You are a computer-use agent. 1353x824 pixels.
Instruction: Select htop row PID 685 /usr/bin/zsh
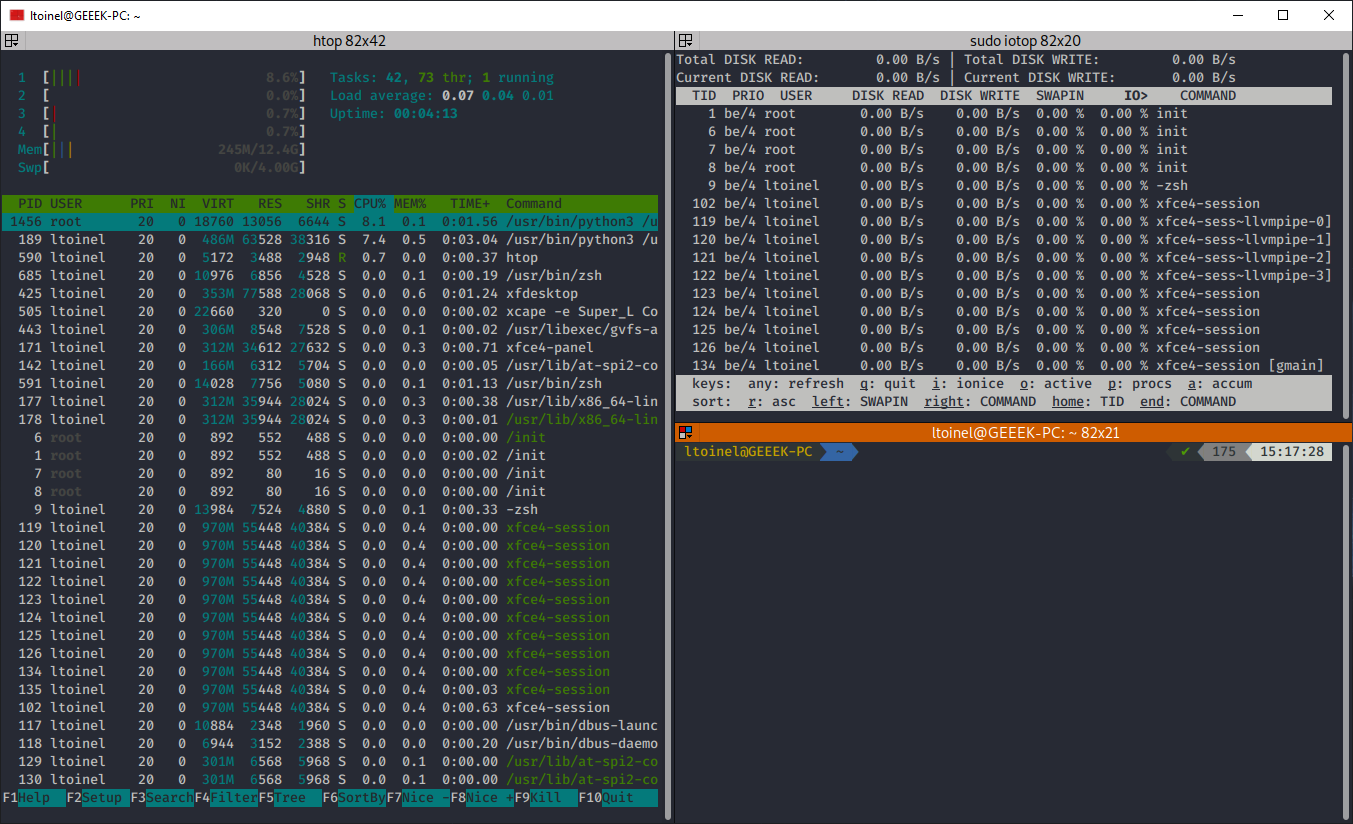[x=330, y=275]
